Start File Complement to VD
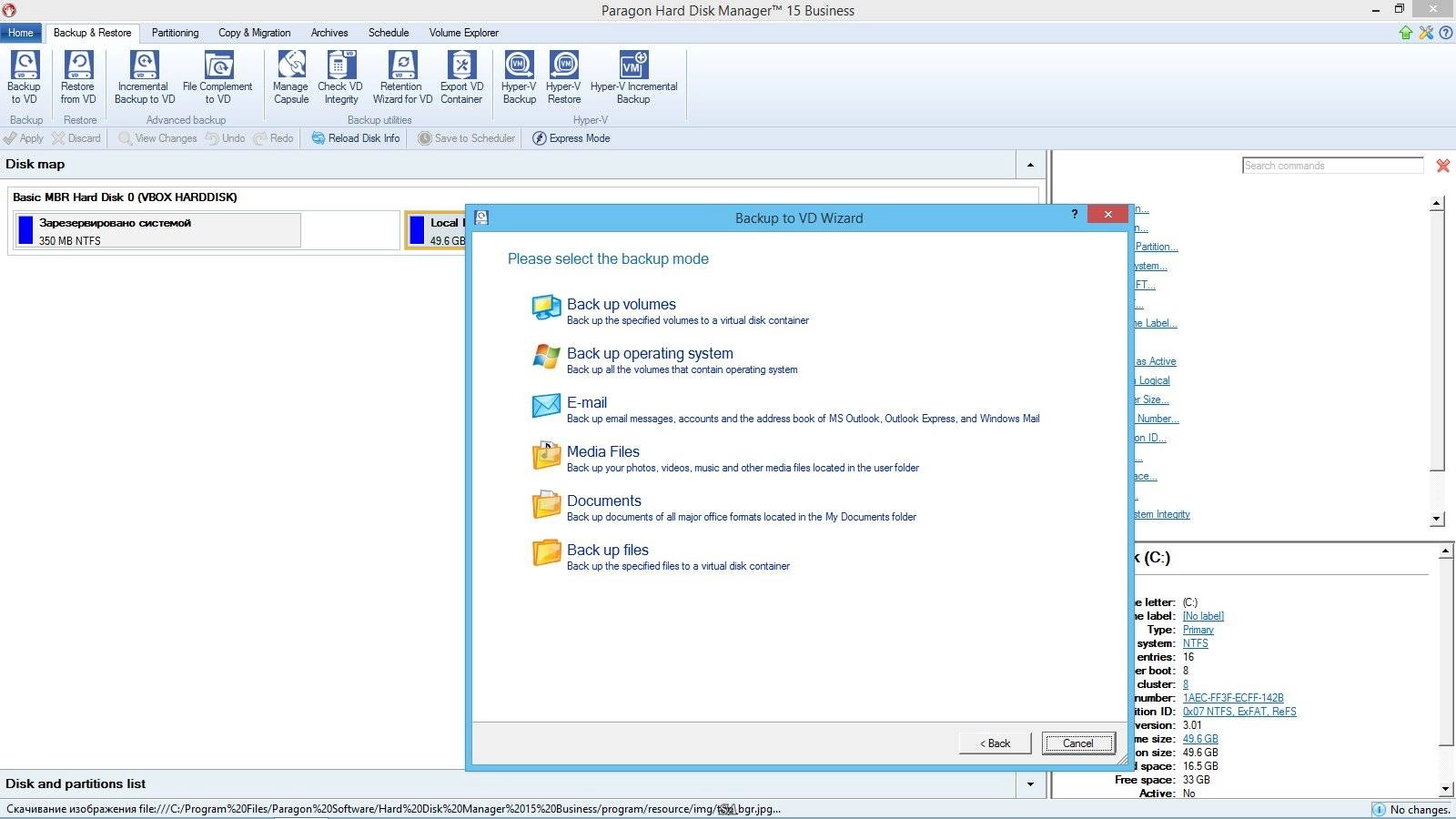The width and height of the screenshot is (1456, 819). [x=217, y=78]
